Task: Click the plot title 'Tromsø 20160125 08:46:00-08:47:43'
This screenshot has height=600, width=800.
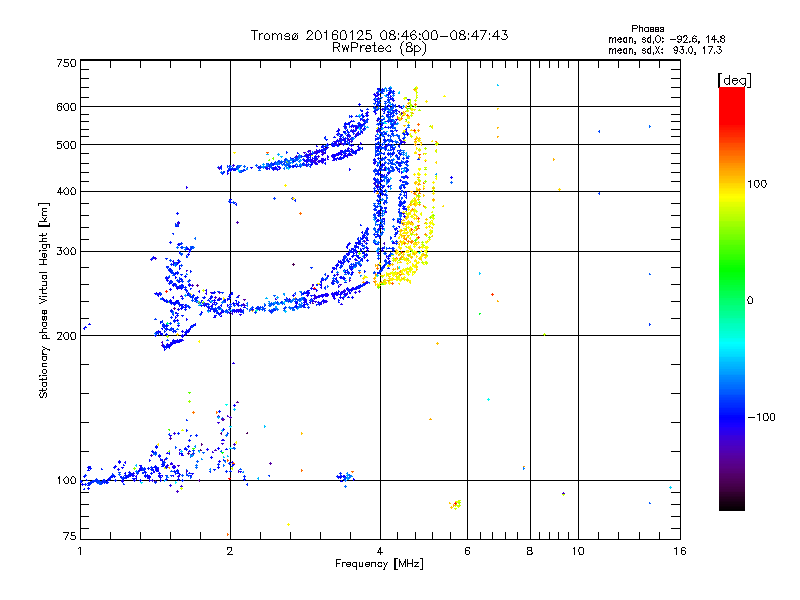Action: click(379, 35)
